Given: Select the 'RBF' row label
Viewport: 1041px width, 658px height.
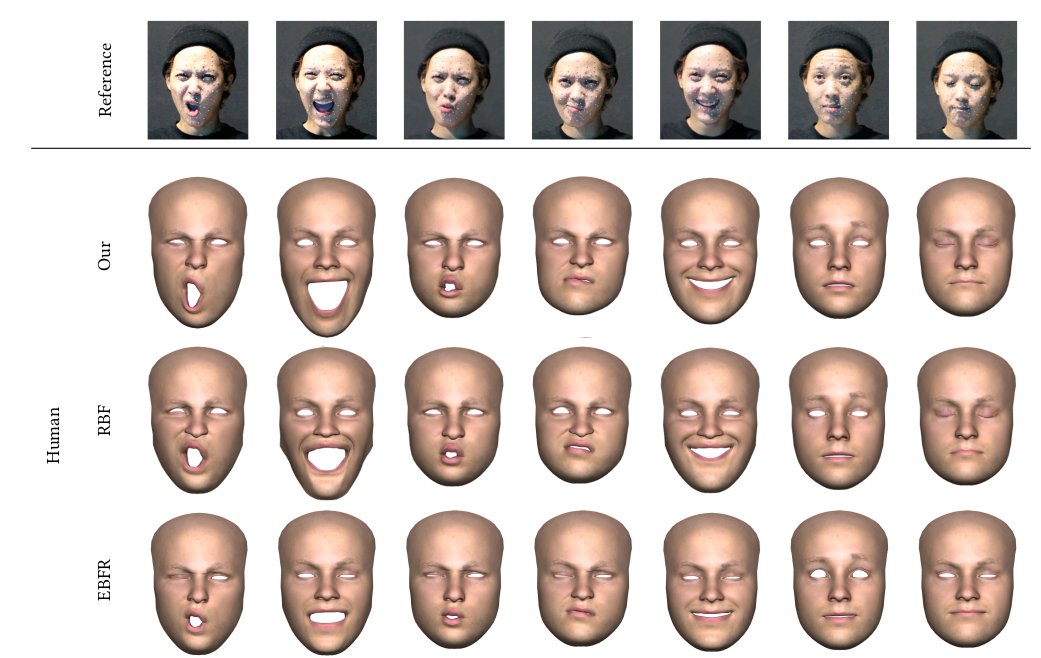Looking at the screenshot, I should click(x=104, y=420).
